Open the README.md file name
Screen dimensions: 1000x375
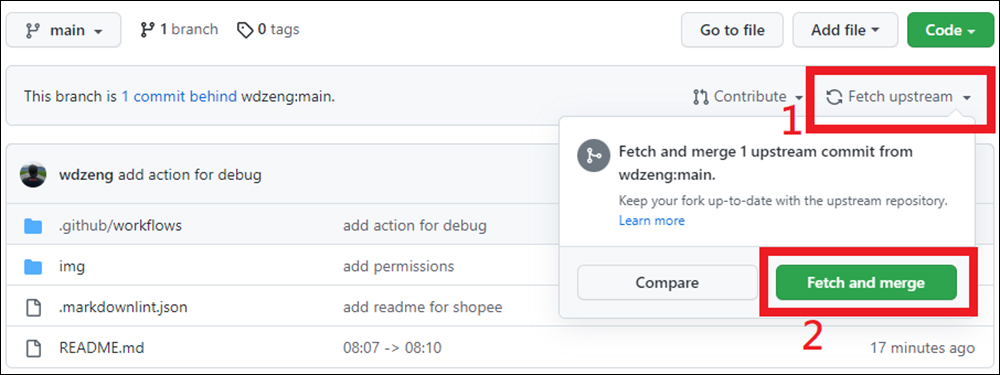[101, 348]
